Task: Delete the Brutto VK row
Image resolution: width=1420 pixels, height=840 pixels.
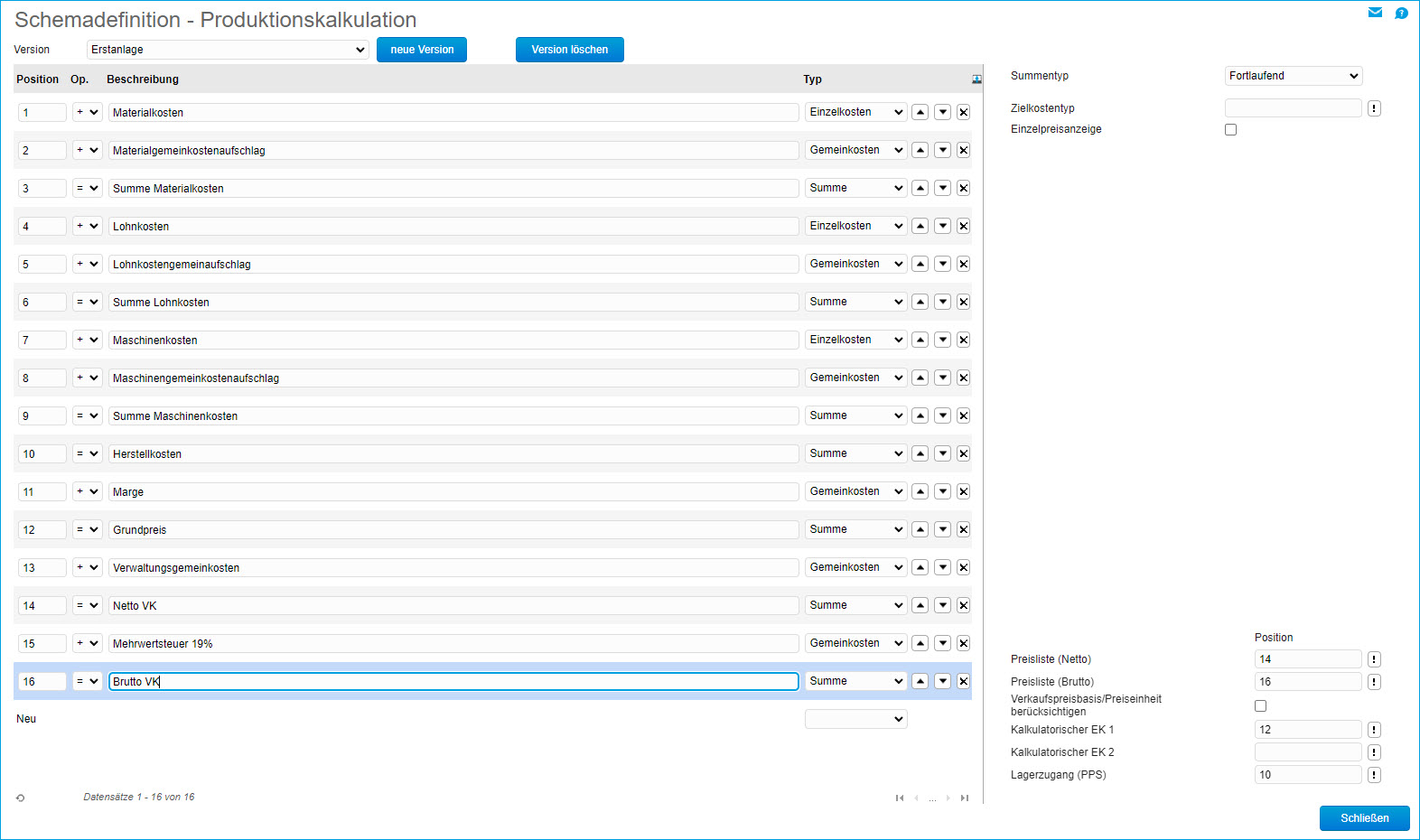Action: pyautogui.click(x=964, y=682)
